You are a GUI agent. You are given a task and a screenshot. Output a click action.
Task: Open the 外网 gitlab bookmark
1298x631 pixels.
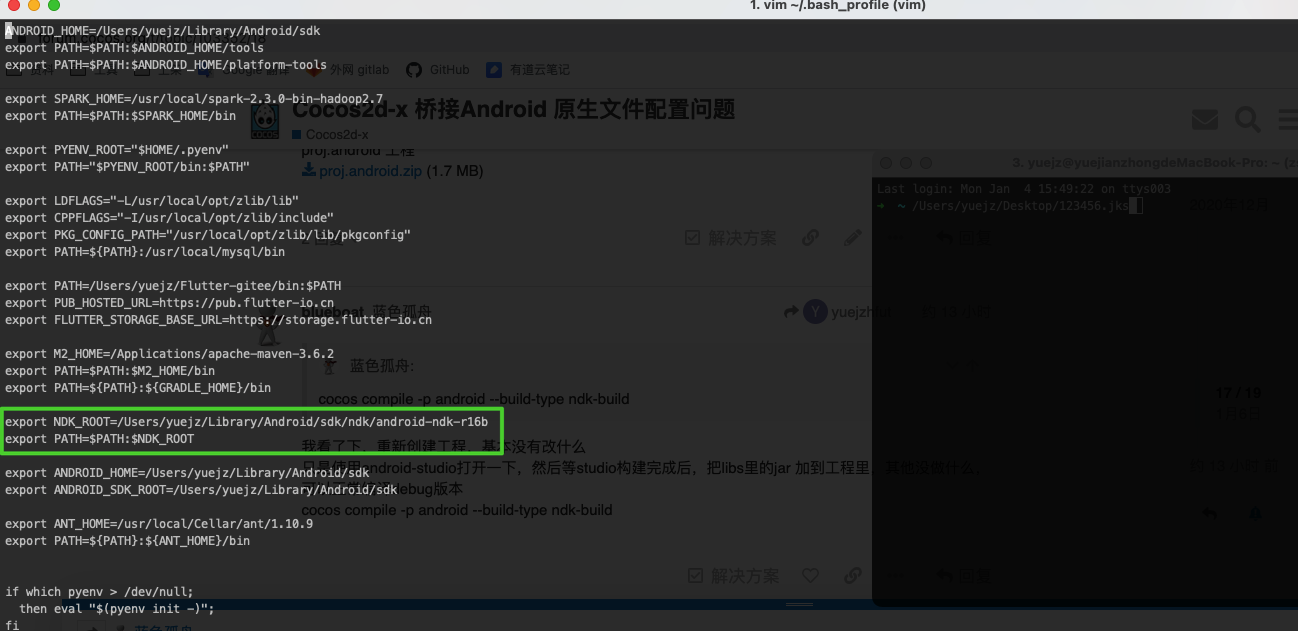click(347, 70)
